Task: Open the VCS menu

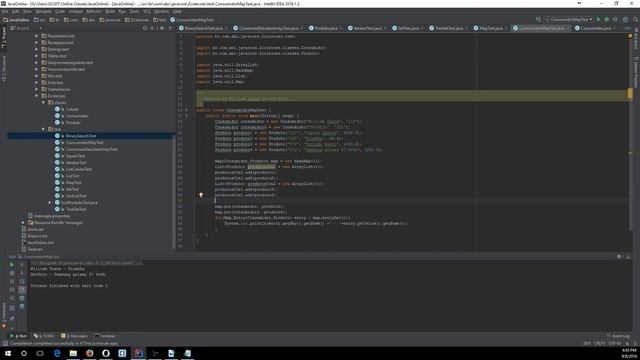Action: pos(147,11)
